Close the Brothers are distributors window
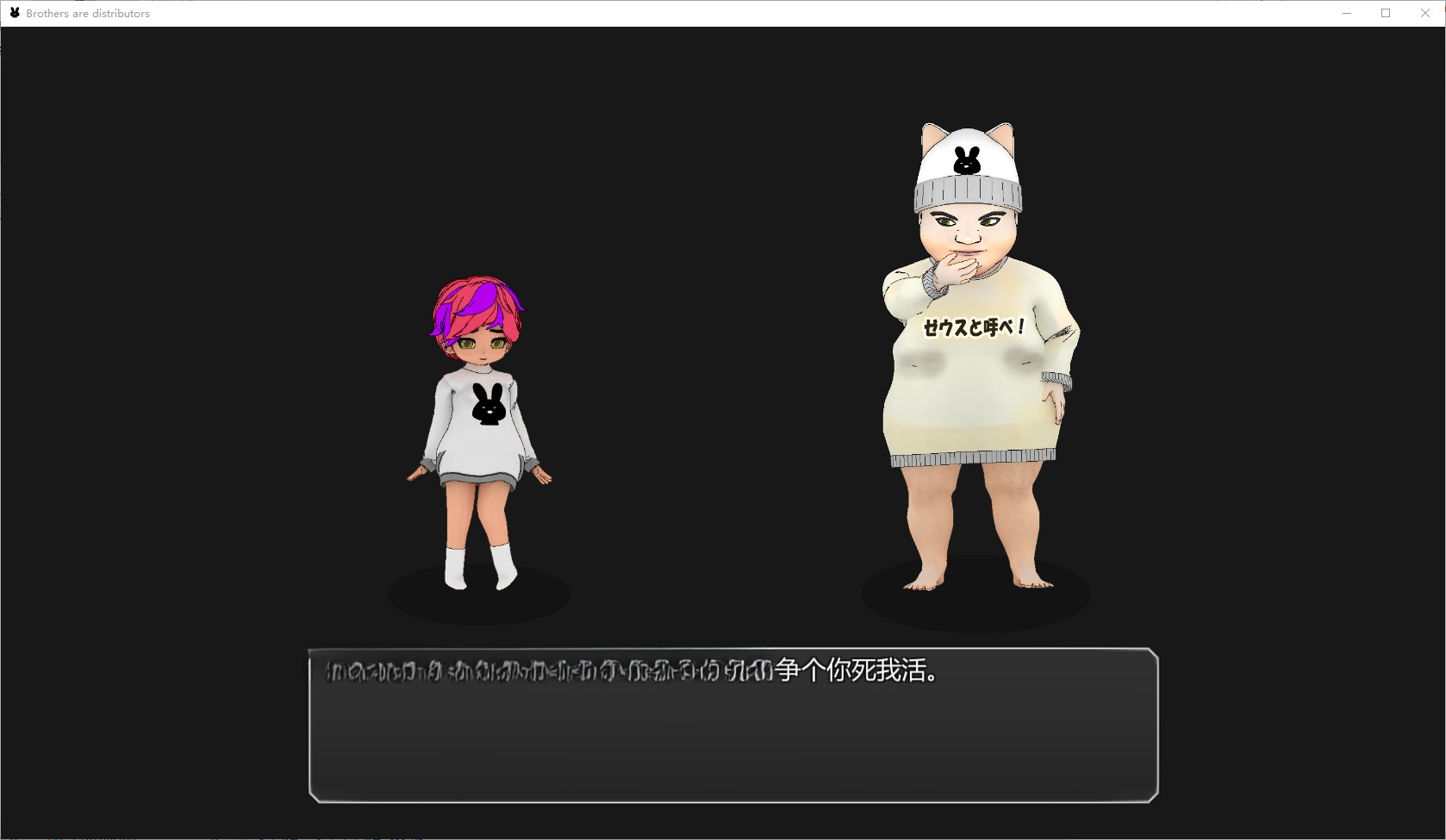 1425,13
